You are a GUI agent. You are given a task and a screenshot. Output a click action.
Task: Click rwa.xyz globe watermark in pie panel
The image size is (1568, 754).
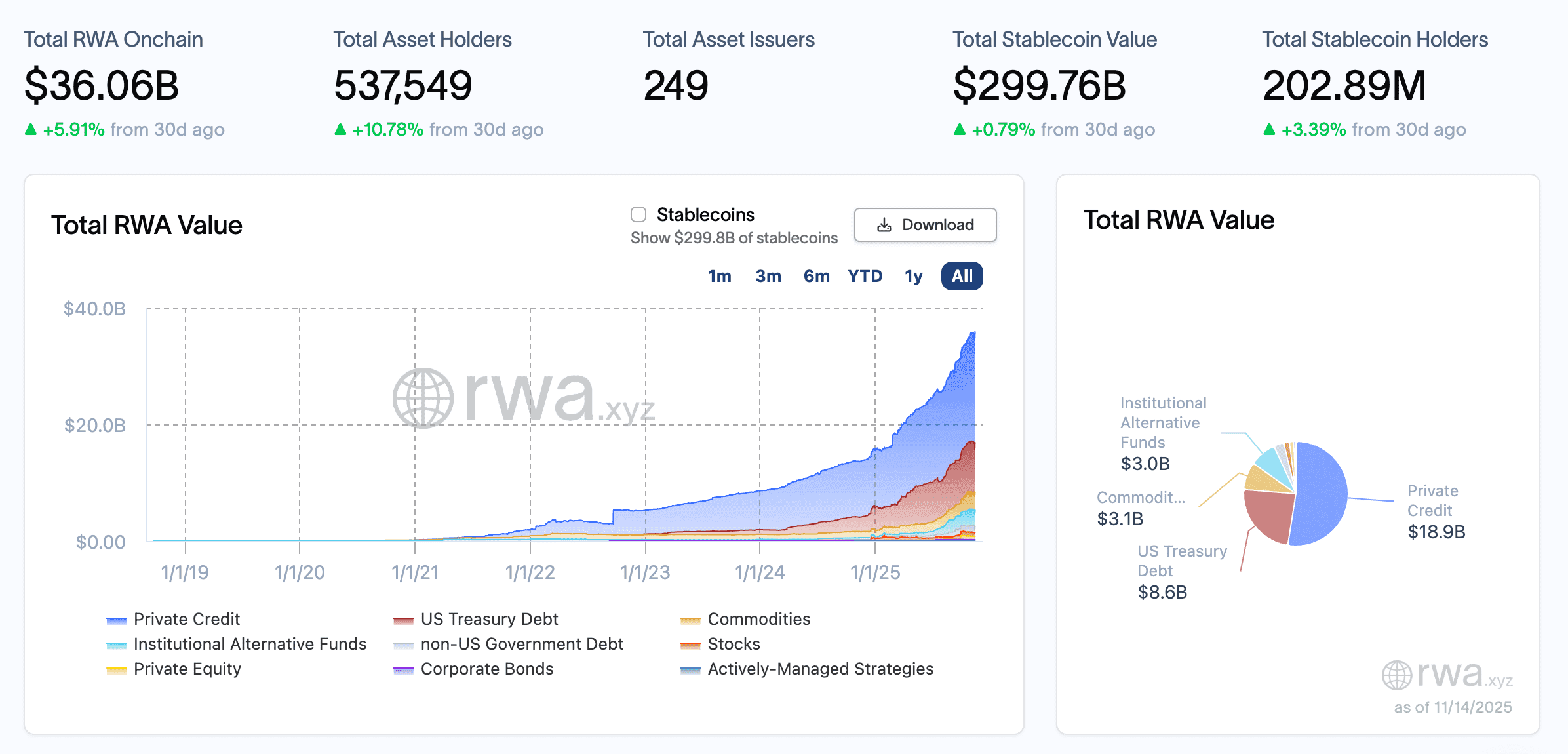pos(1397,675)
